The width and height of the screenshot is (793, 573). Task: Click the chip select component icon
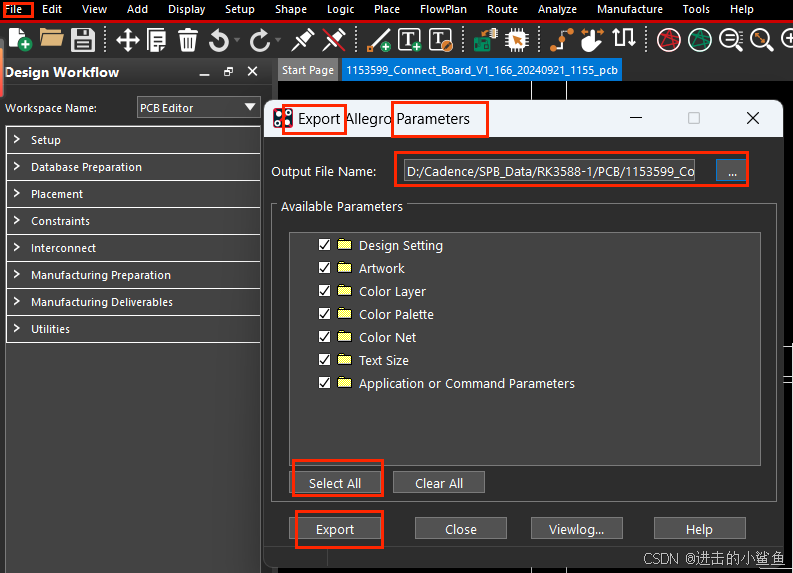(517, 40)
